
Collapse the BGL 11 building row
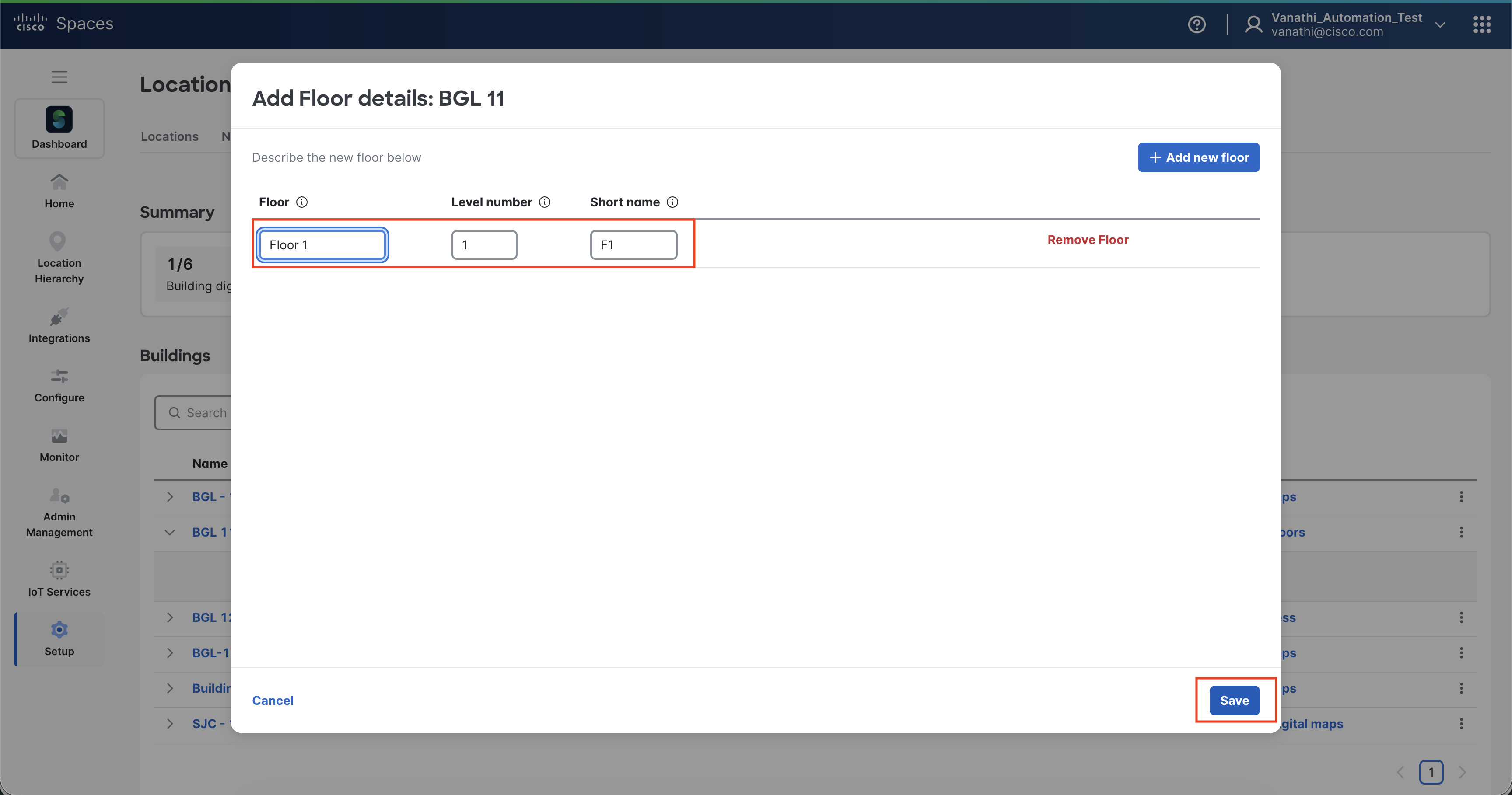pyautogui.click(x=170, y=533)
